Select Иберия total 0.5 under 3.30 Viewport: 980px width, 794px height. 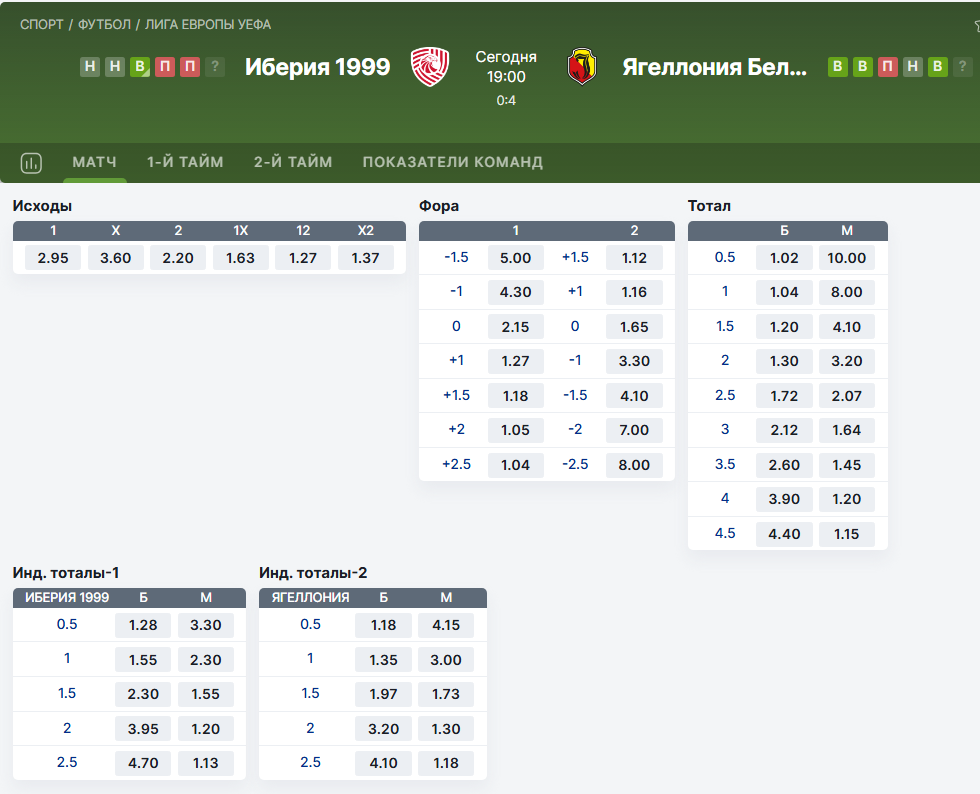pos(206,625)
